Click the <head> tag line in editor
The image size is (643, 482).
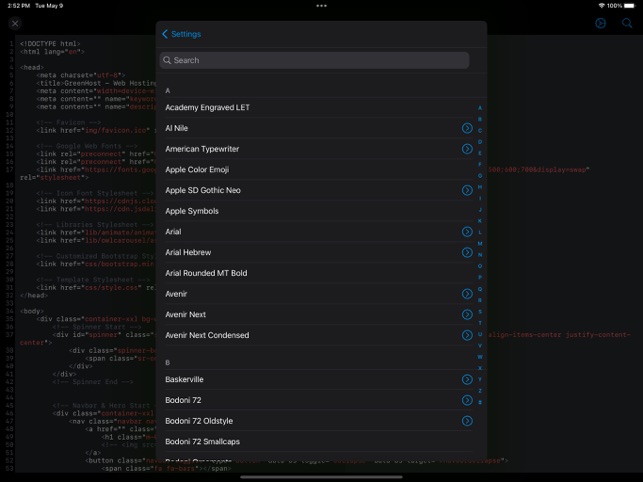(x=32, y=67)
